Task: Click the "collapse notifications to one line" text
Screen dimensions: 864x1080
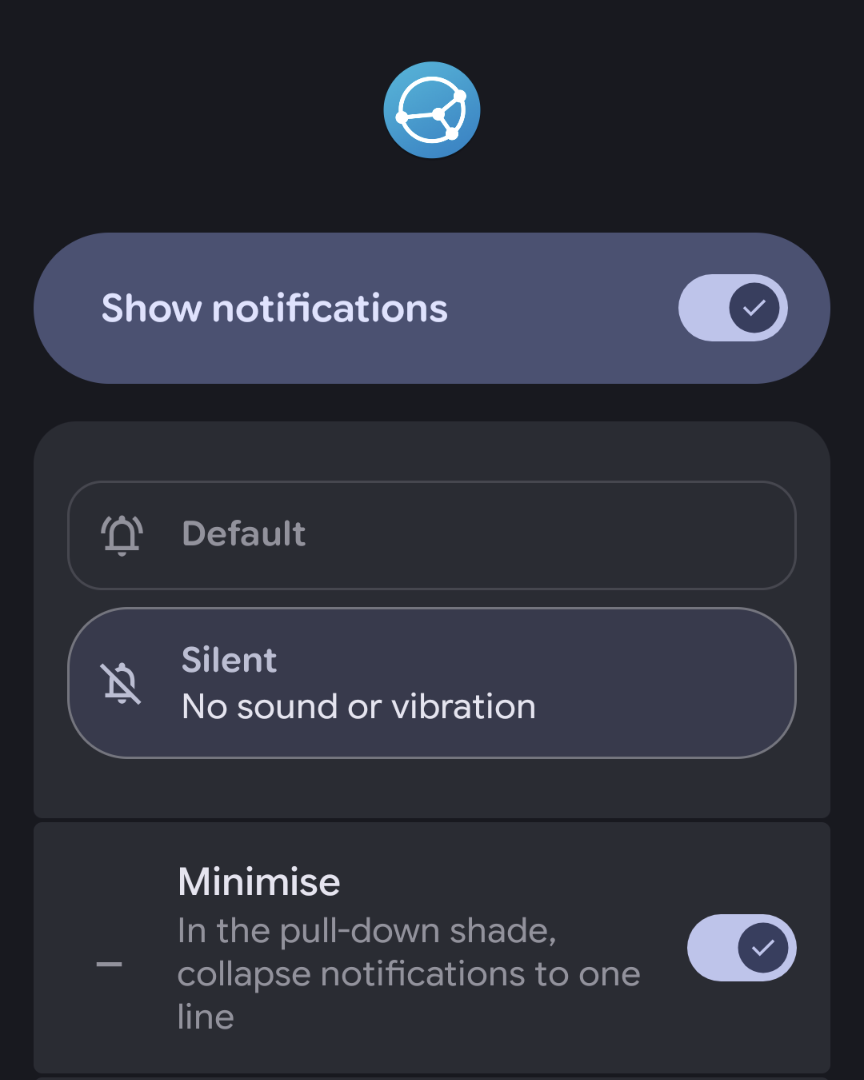Action: point(408,974)
